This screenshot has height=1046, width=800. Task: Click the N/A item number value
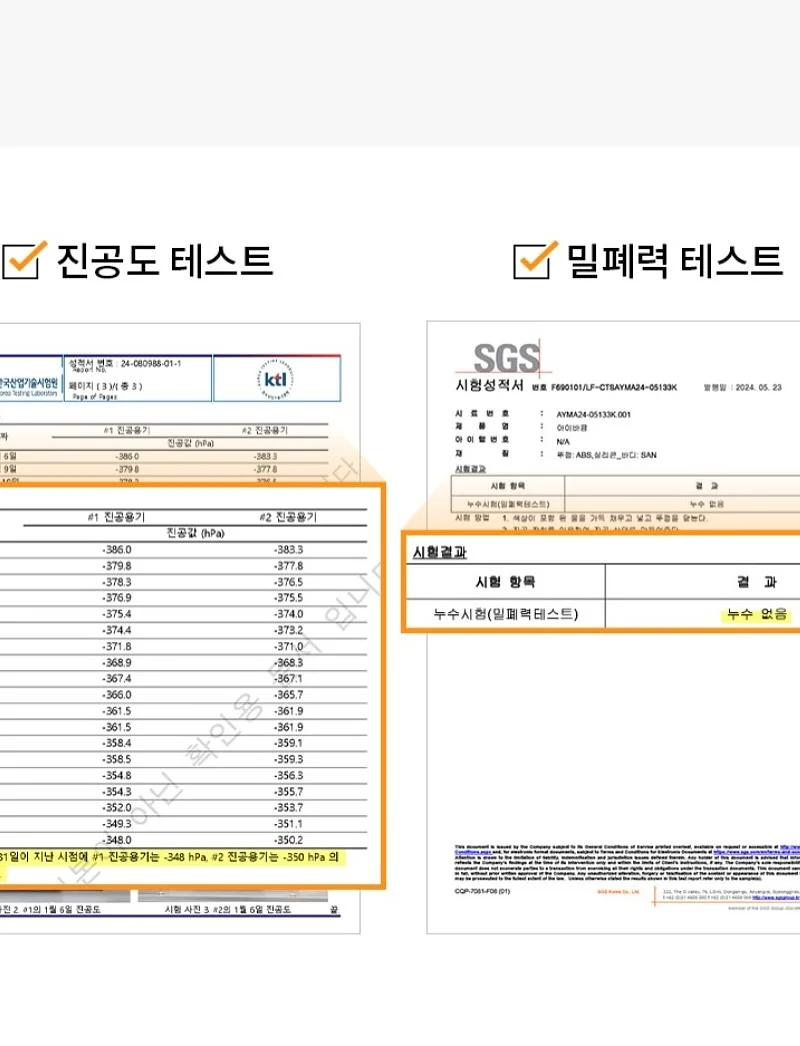click(x=563, y=442)
